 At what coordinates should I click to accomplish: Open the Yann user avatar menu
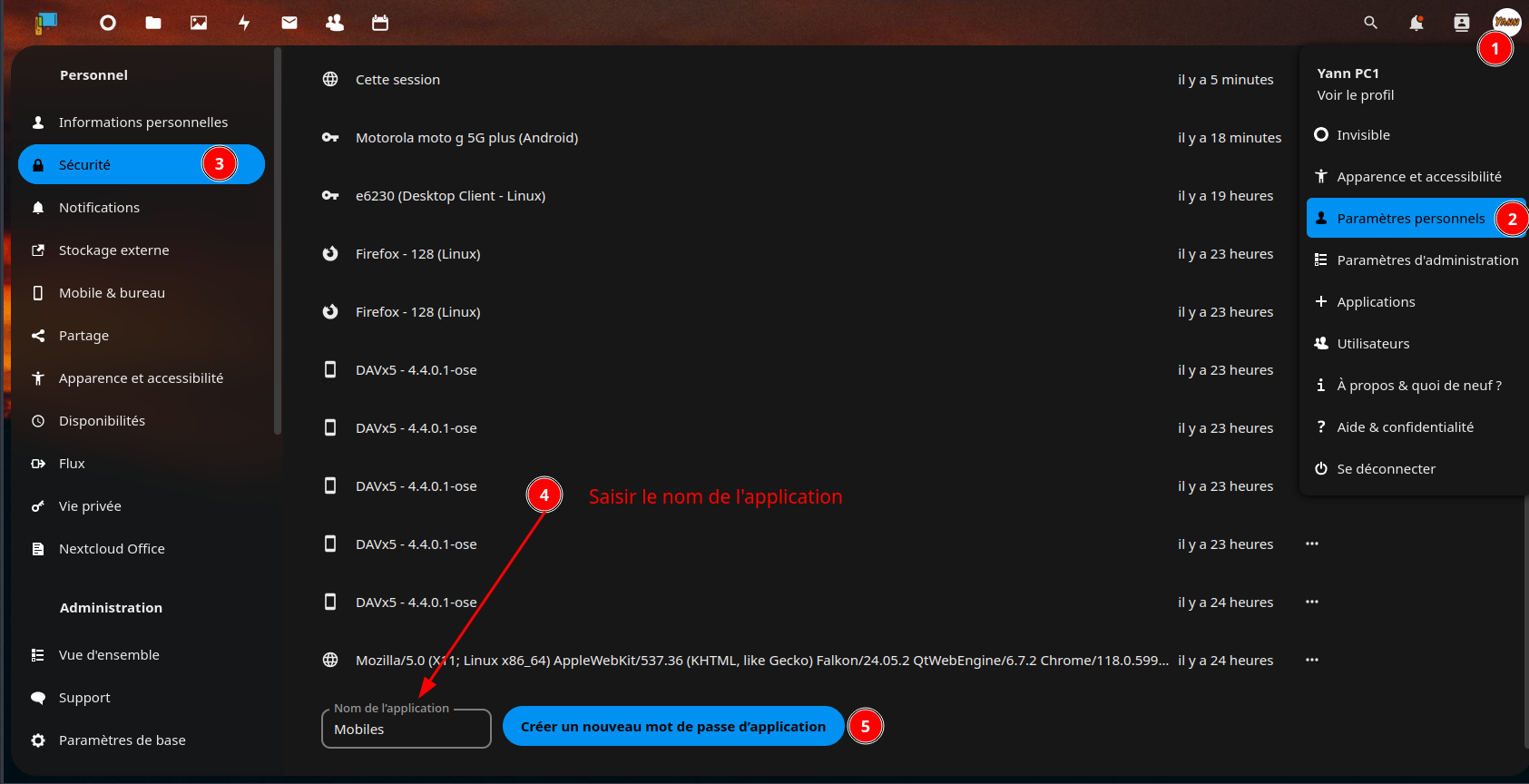point(1506,22)
